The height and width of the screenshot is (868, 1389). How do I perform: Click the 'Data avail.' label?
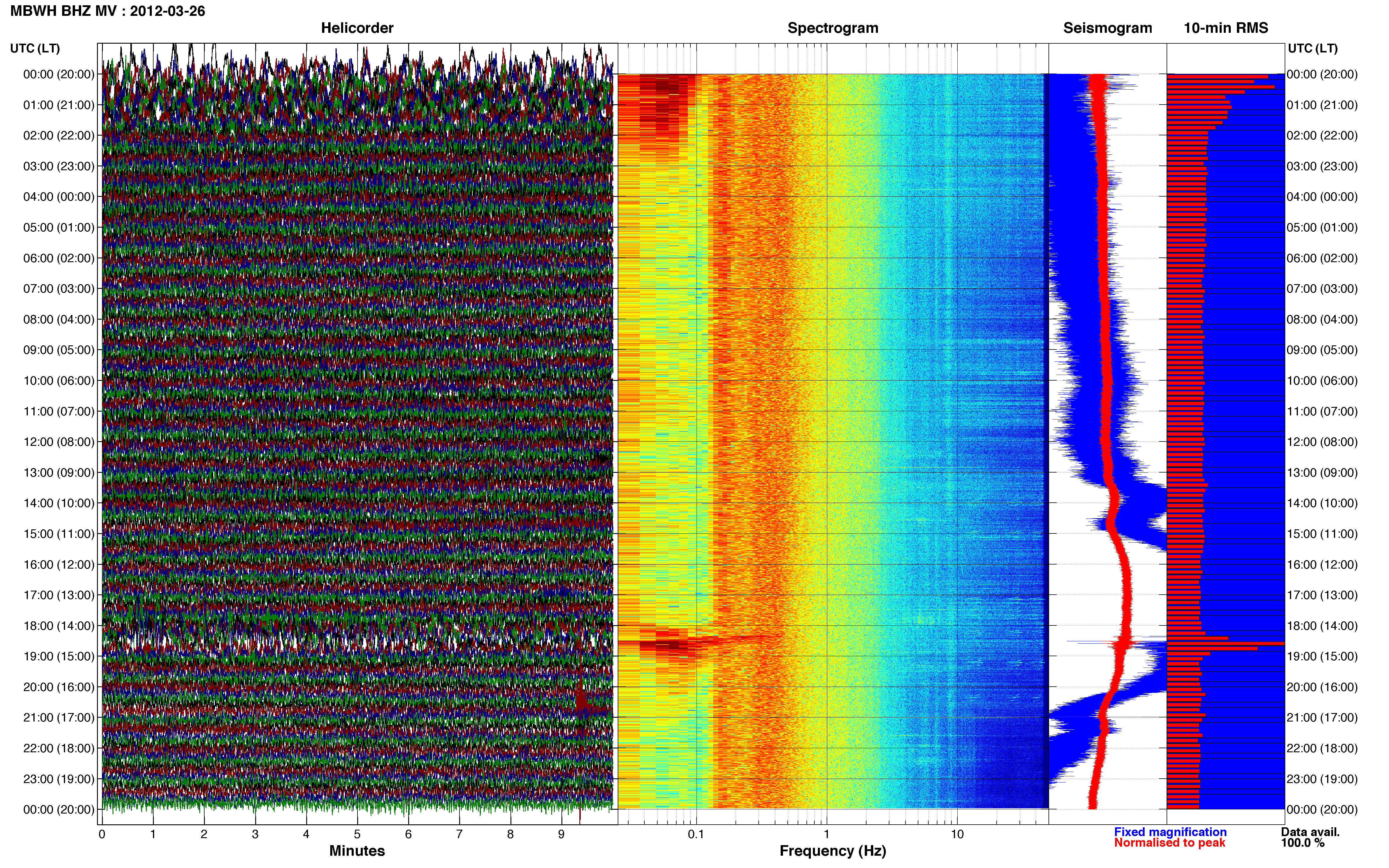(1310, 832)
